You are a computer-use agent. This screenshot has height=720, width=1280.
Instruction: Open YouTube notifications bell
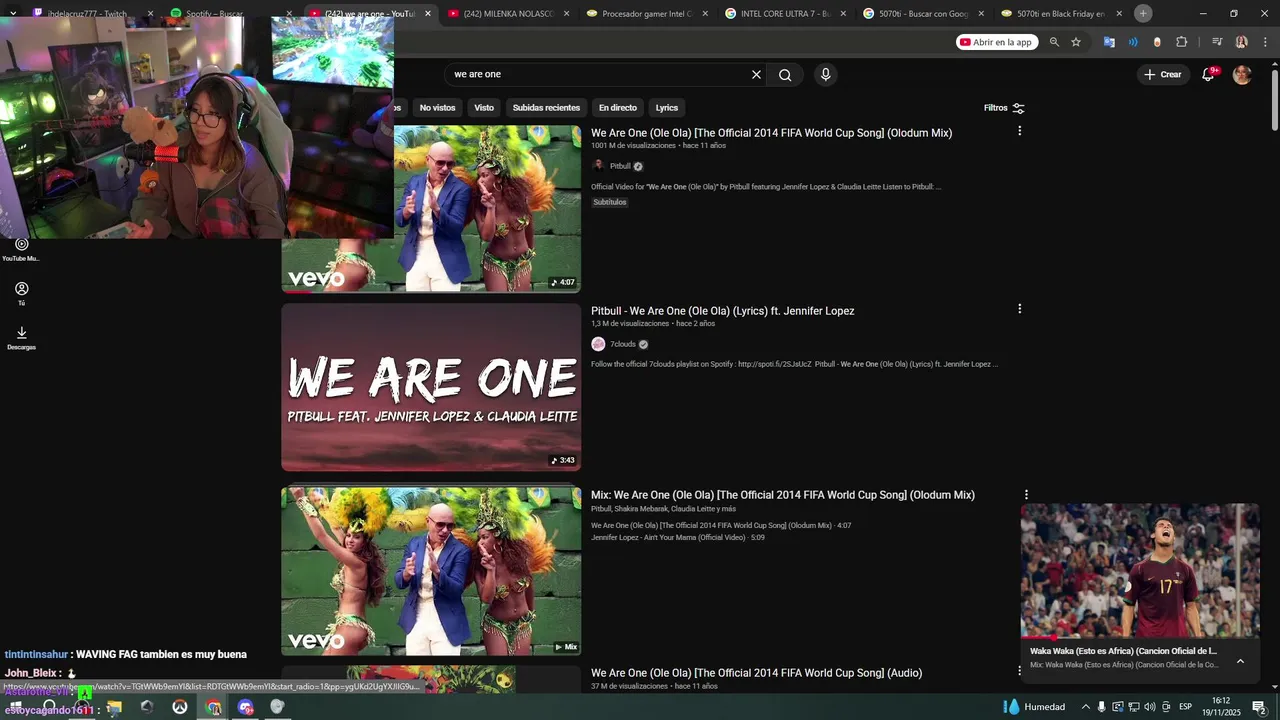[1208, 74]
